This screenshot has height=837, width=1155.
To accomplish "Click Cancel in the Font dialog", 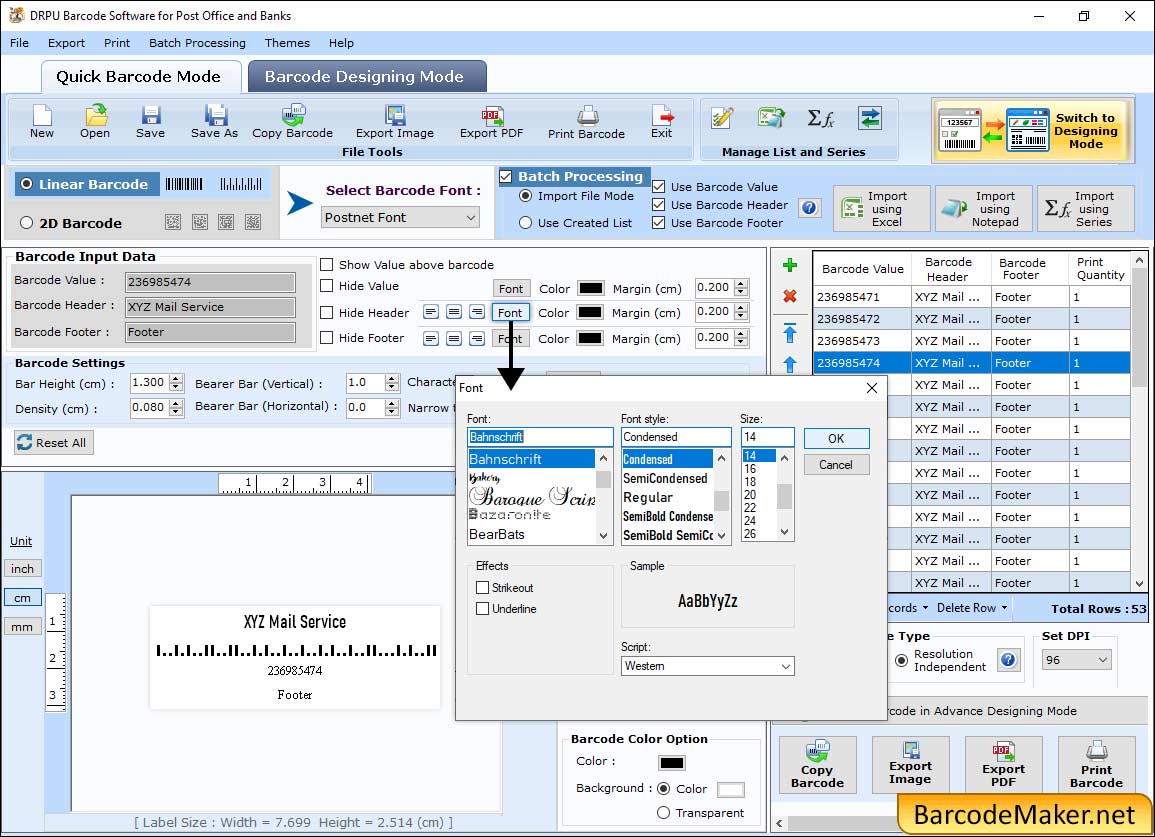I will click(x=836, y=465).
